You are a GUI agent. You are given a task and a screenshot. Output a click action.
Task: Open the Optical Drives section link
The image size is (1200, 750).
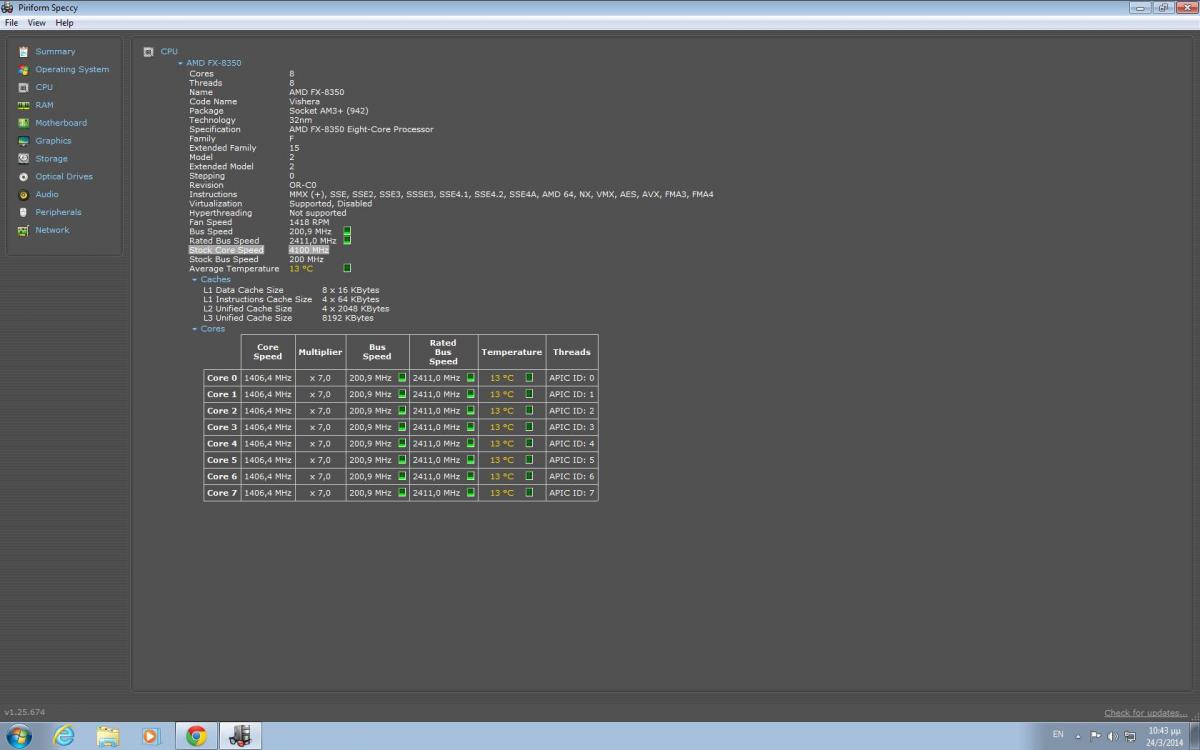(x=64, y=176)
